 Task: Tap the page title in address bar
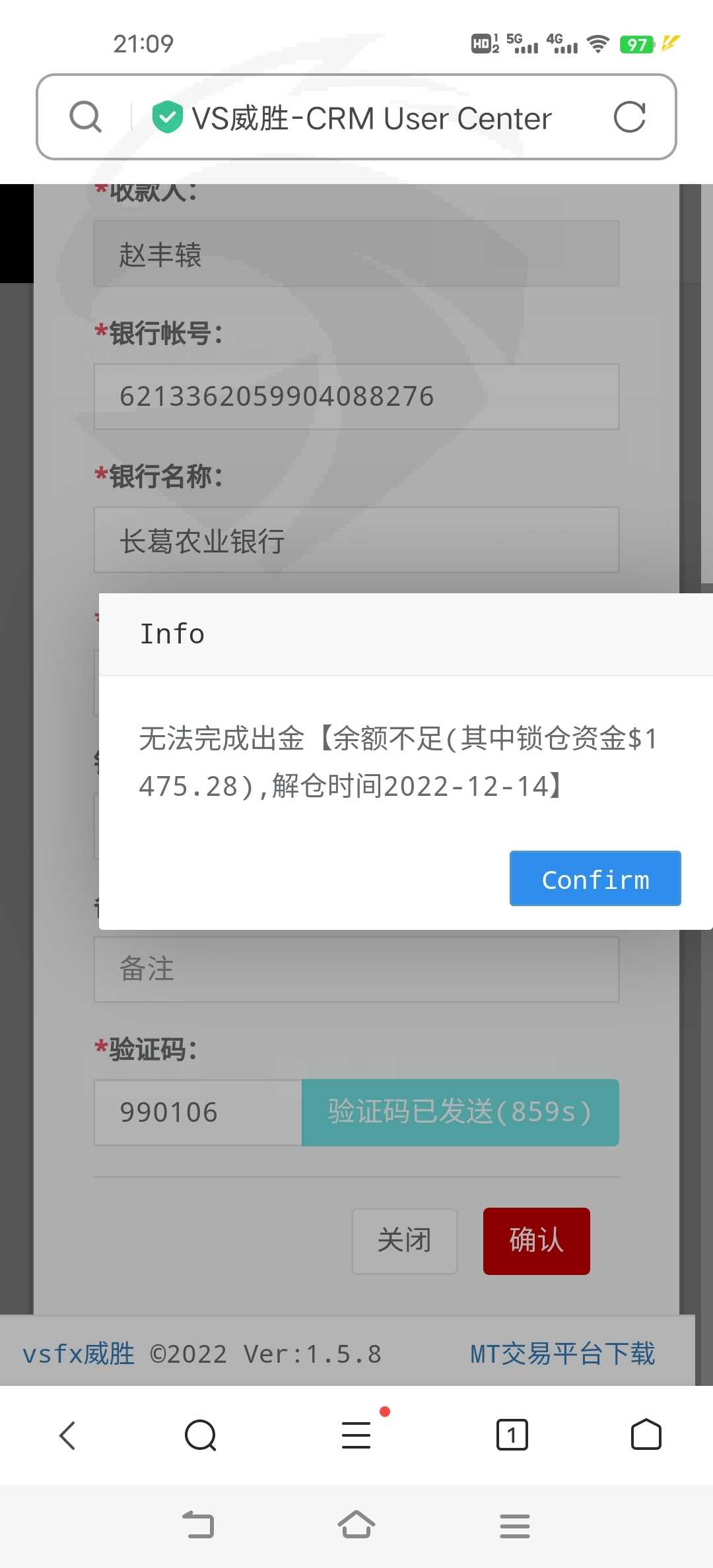[372, 119]
